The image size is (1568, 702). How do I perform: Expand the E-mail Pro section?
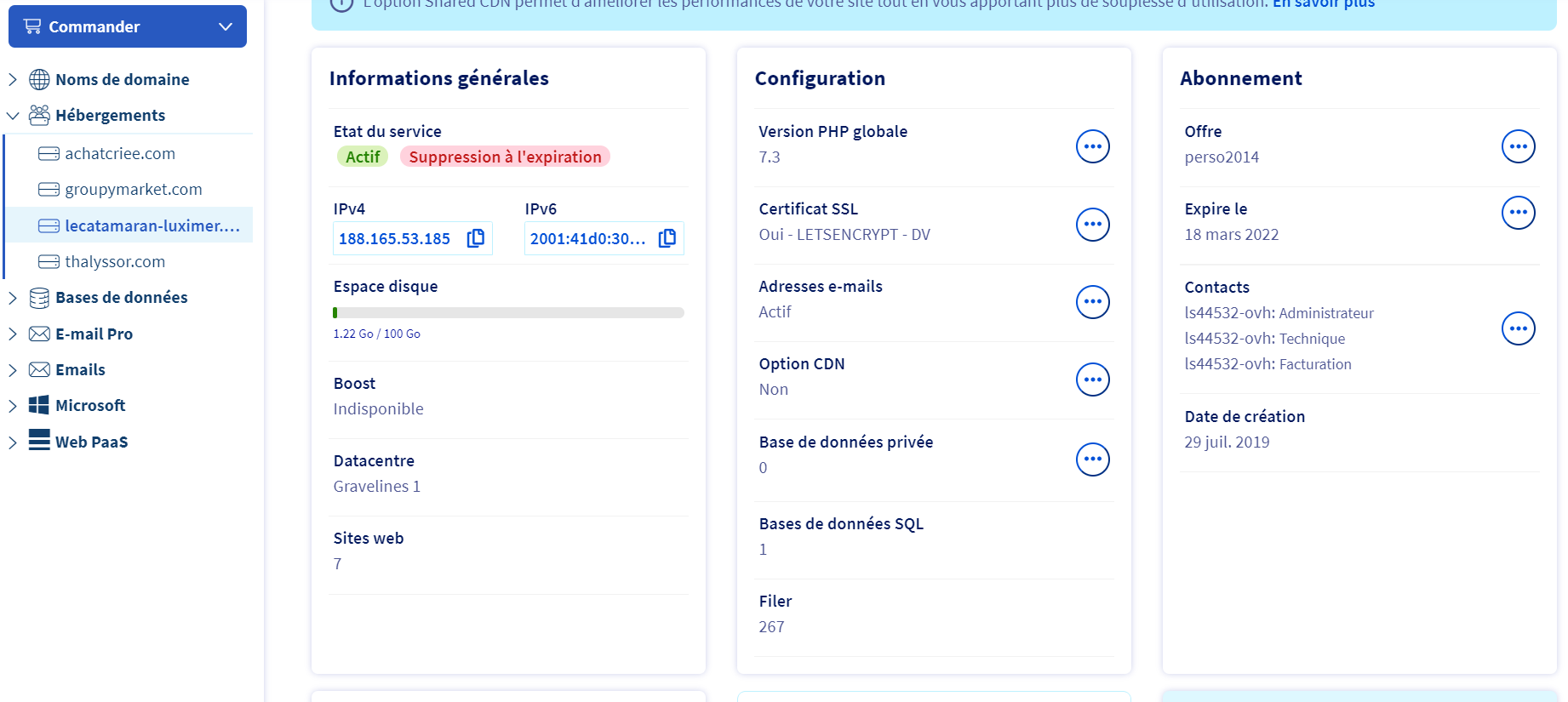(13, 334)
